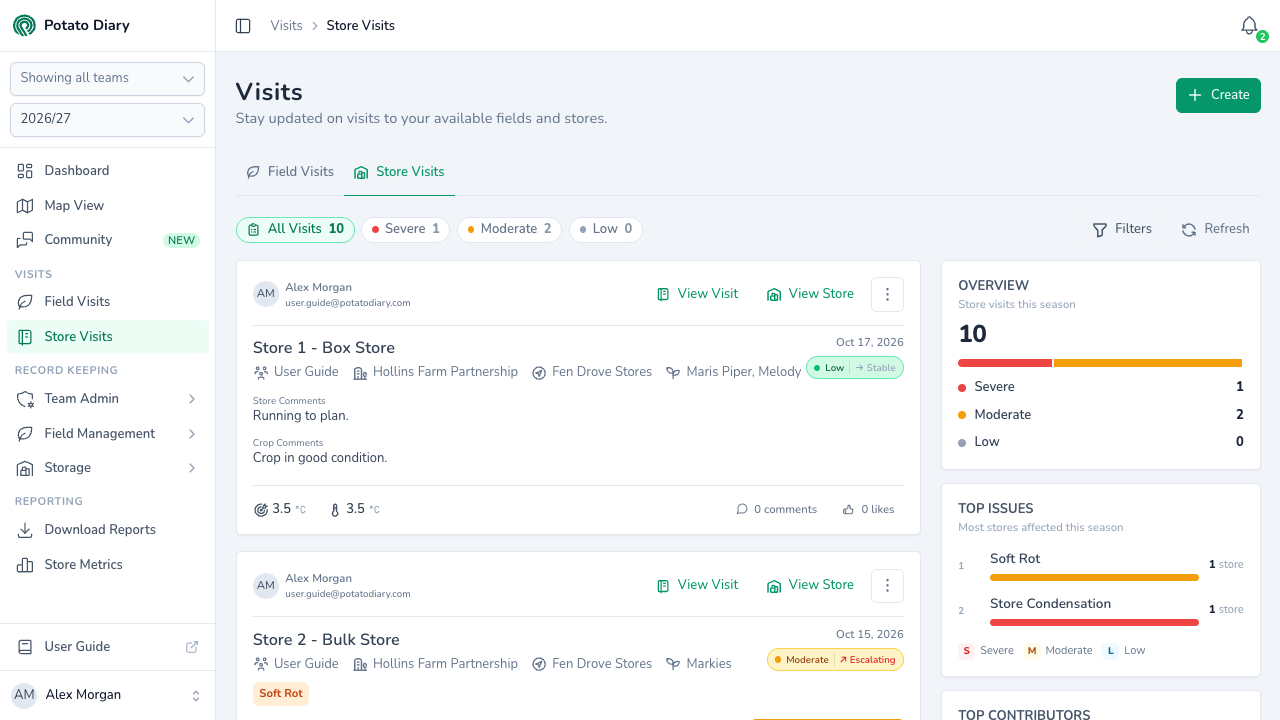Click the likes thumbs-up on Store 1
Viewport: 1280px width, 720px height.
pos(868,510)
